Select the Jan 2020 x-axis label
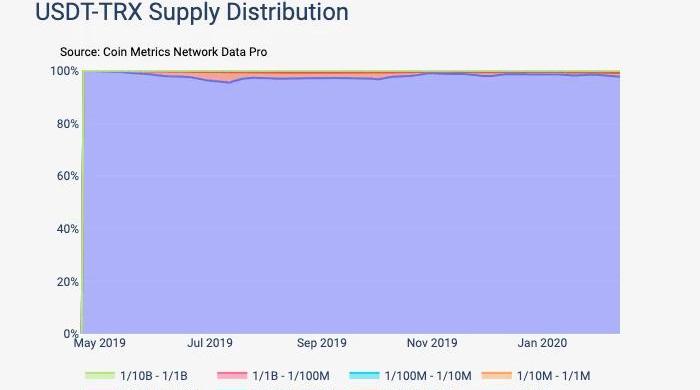The width and height of the screenshot is (700, 390). point(542,343)
